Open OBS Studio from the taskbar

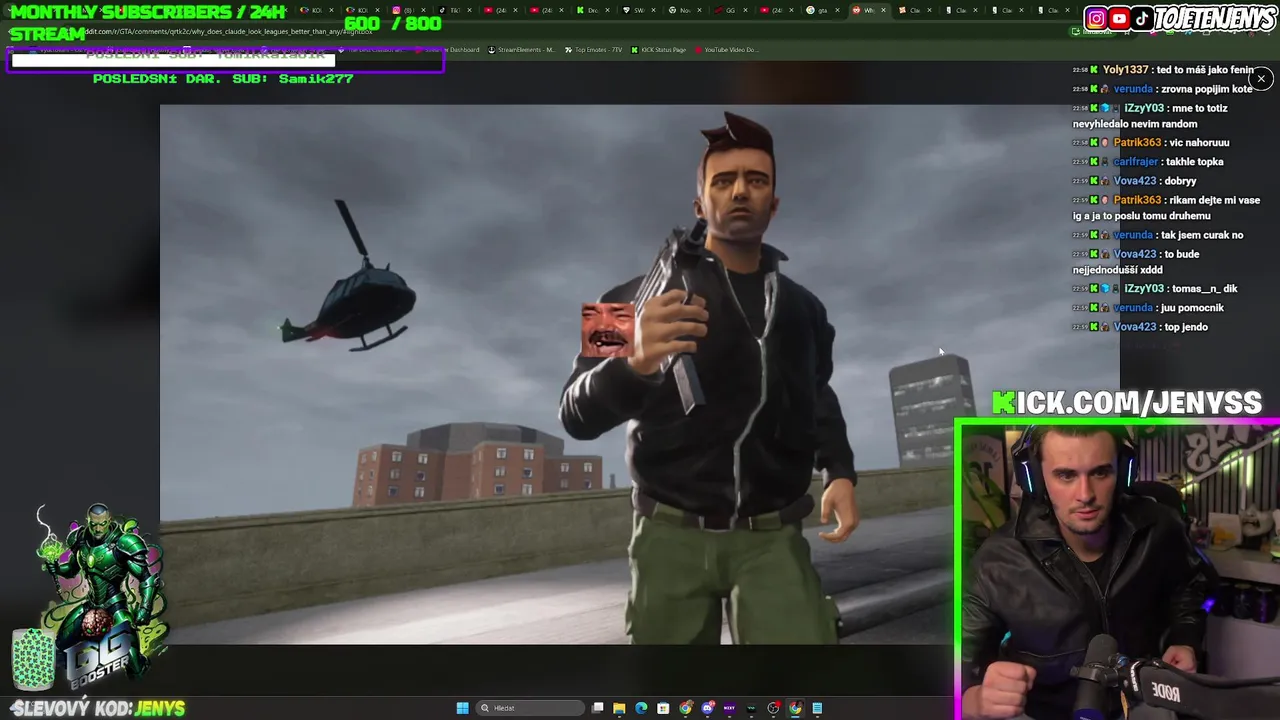click(x=773, y=708)
